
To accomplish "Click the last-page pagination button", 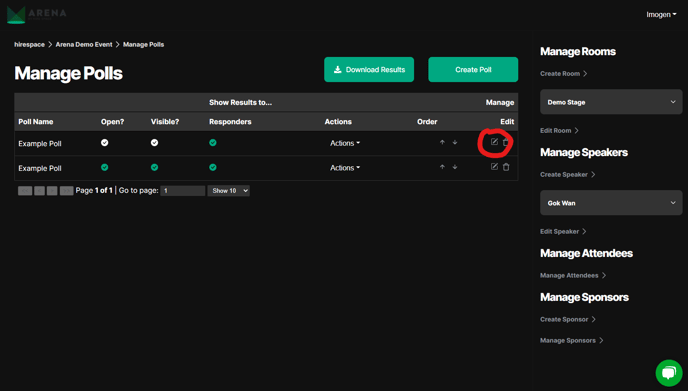I will (x=67, y=190).
